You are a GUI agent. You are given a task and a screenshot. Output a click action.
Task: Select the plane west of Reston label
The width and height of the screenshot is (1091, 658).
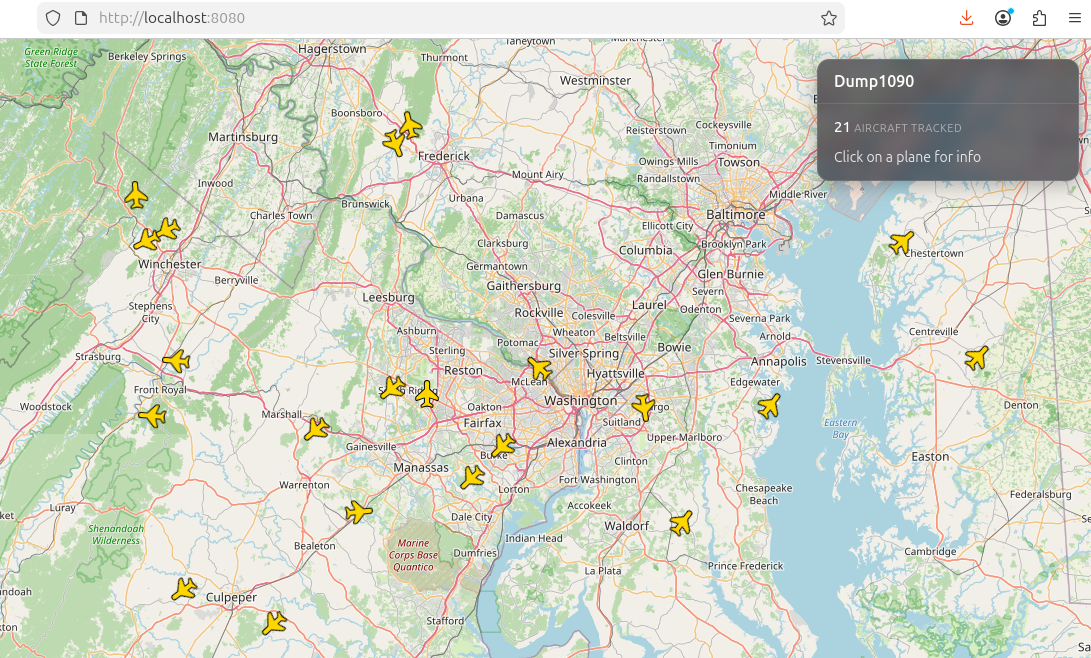click(392, 387)
